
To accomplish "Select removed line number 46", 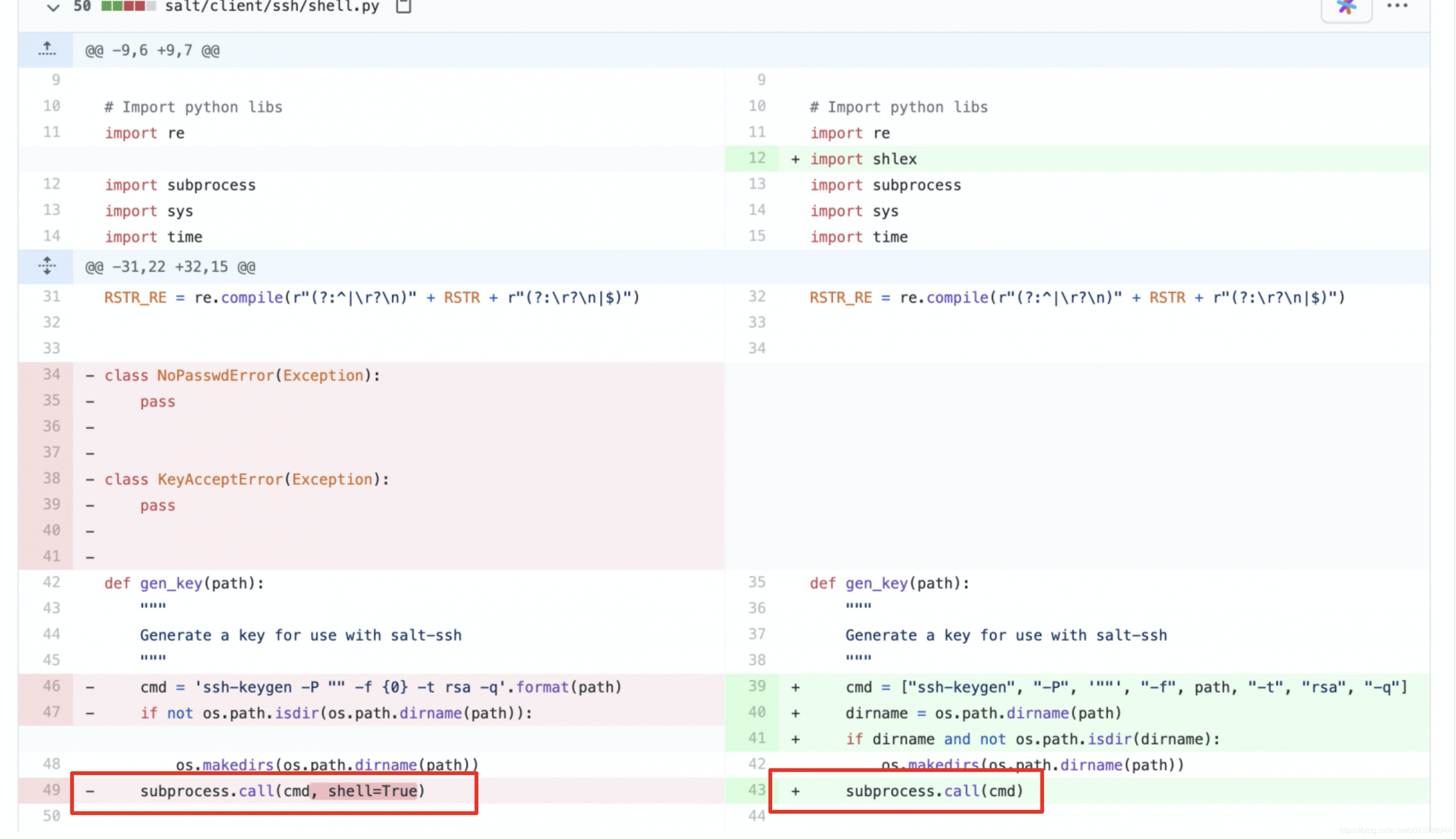I will pos(51,686).
